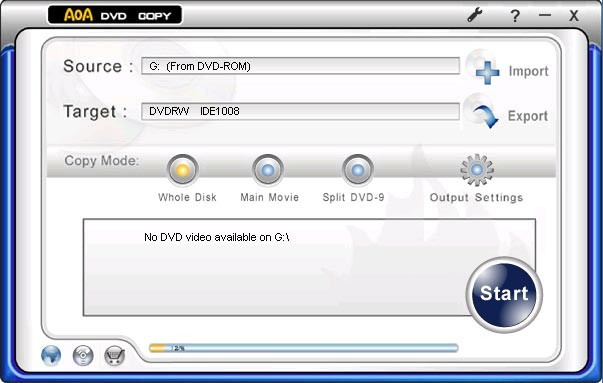Click the Split DVD-9 label
Screen dimensions: 603x383
(x=353, y=197)
